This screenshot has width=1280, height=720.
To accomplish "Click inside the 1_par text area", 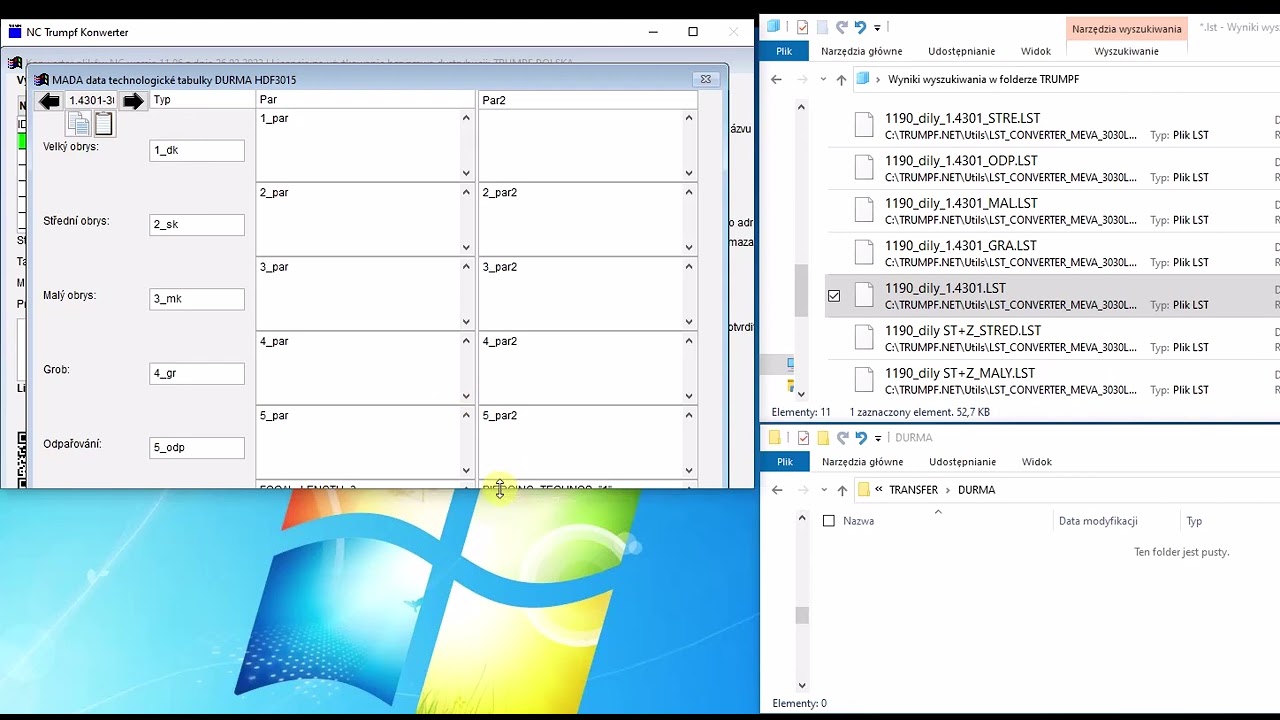I will pos(358,145).
